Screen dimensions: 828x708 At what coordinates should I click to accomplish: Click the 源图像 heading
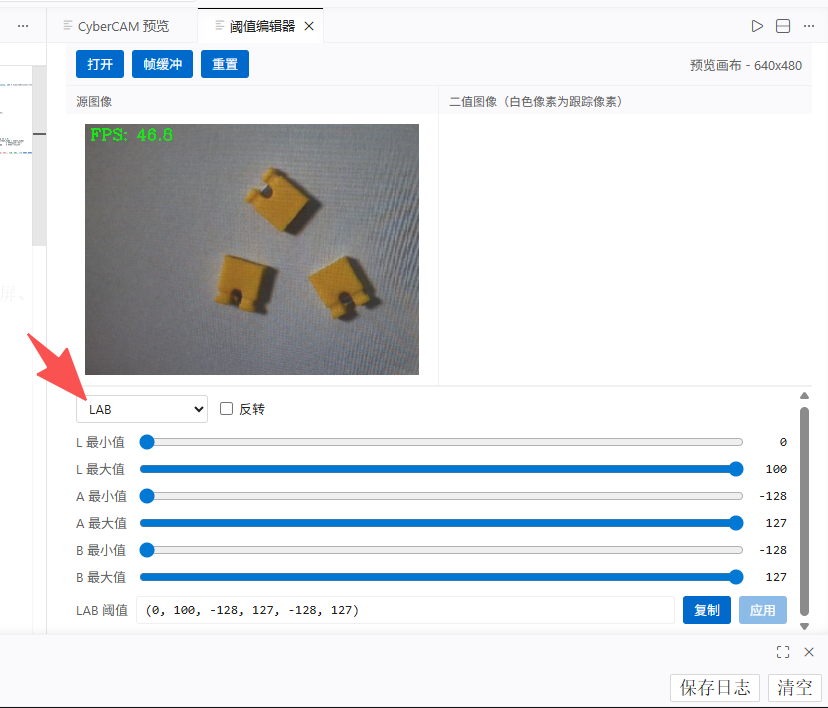[x=94, y=101]
